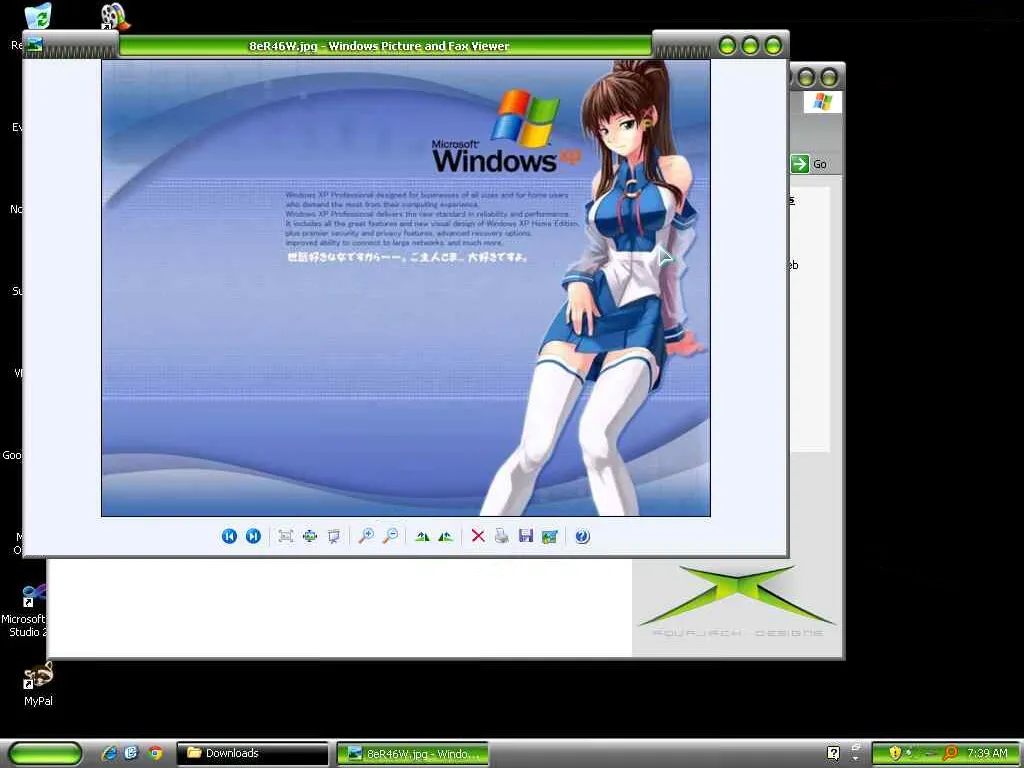Launch Google Chrome from Quick Launch
This screenshot has width=1024, height=768.
155,753
